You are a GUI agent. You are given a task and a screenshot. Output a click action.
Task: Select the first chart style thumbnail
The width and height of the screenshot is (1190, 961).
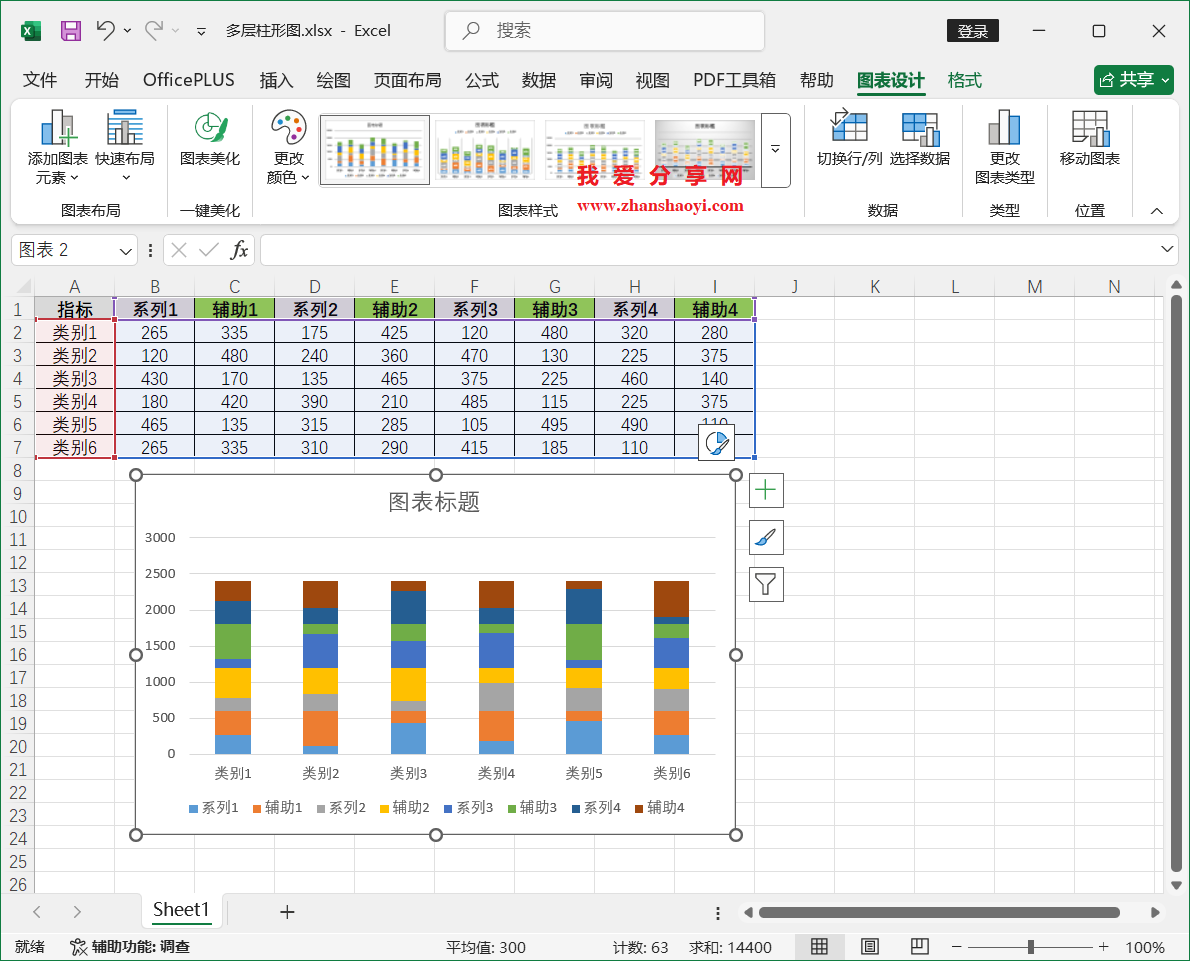point(375,150)
